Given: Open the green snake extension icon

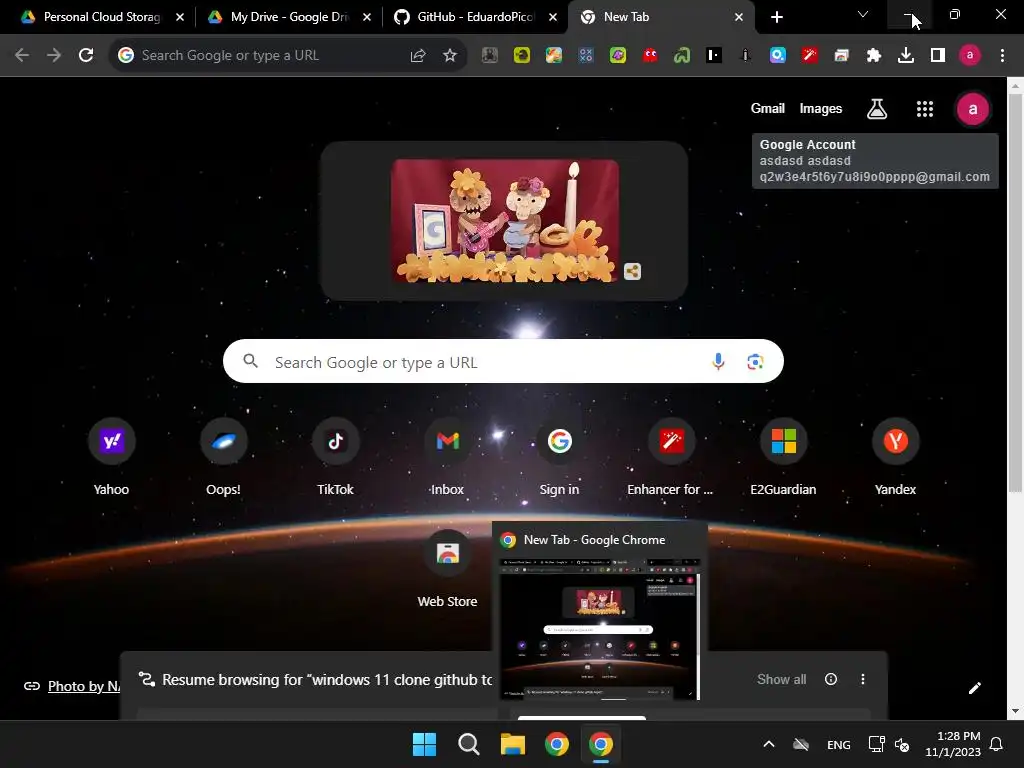Looking at the screenshot, I should point(682,56).
